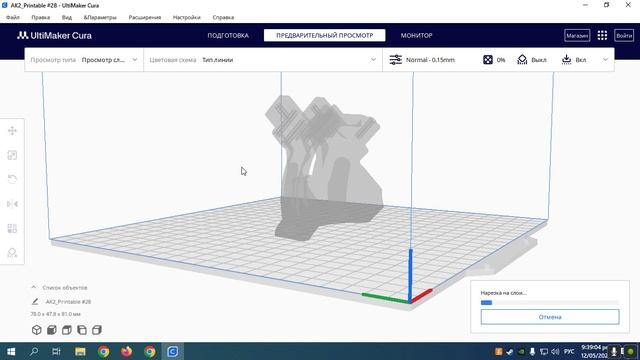This screenshot has height=360, width=640.
Task: Switch to 3D isometric view cube icon
Action: 37,330
